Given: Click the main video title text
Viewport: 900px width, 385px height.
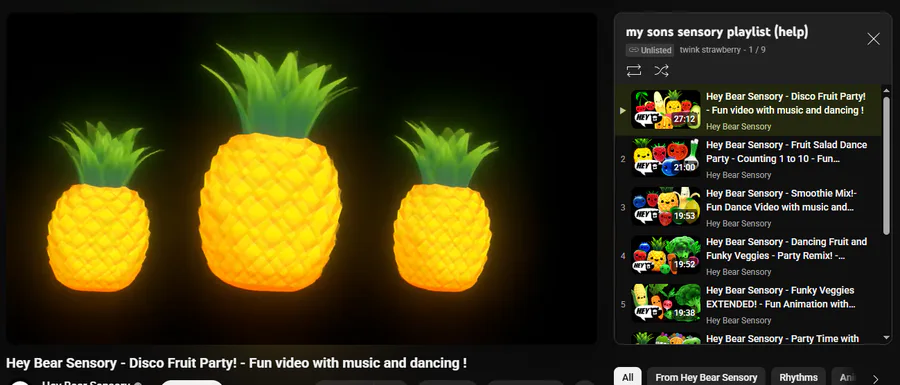Looking at the screenshot, I should click(x=236, y=363).
